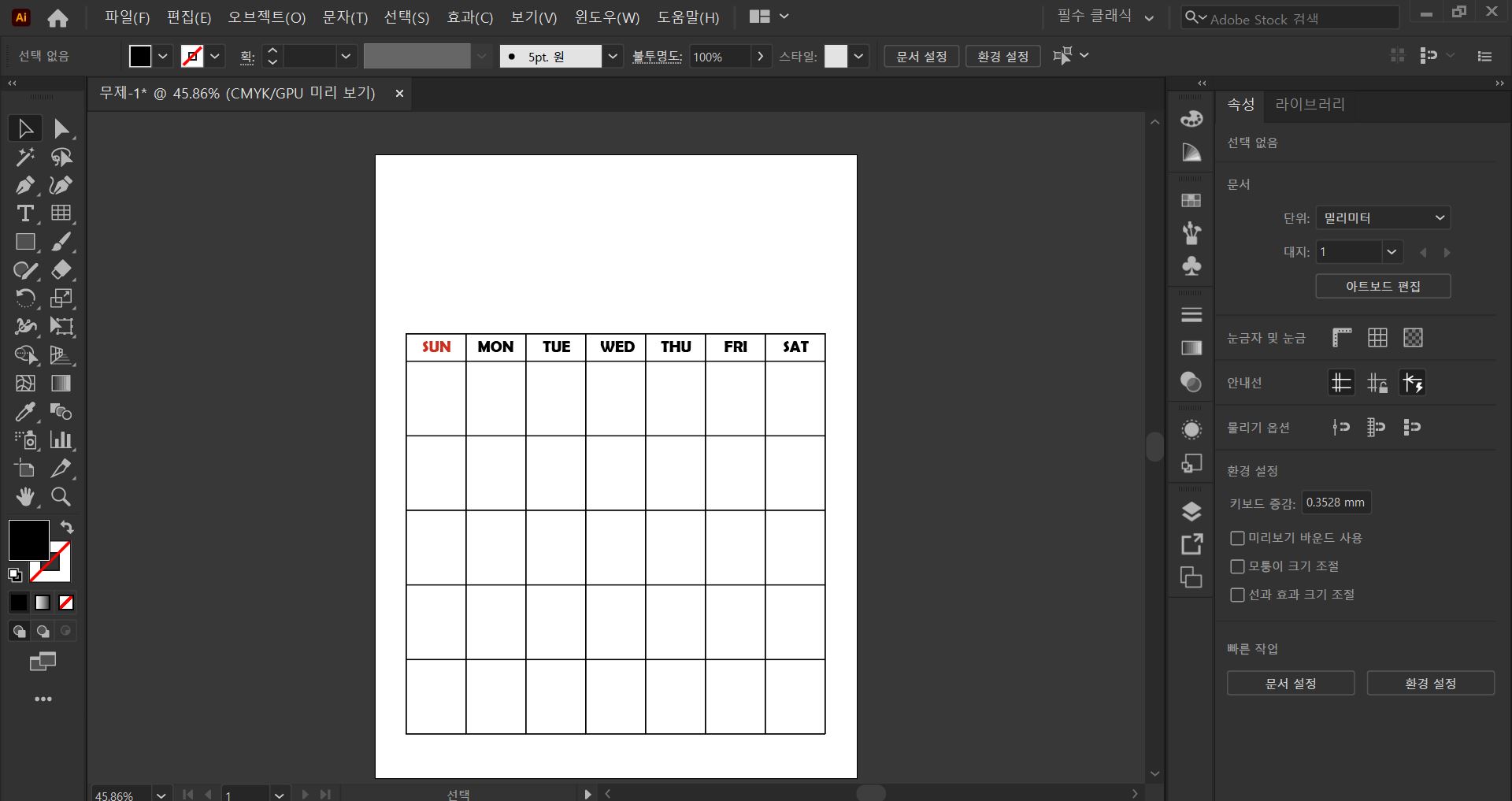Screen dimensions: 1512x801
Task: Select the Magic Wand tool
Action: pyautogui.click(x=25, y=157)
